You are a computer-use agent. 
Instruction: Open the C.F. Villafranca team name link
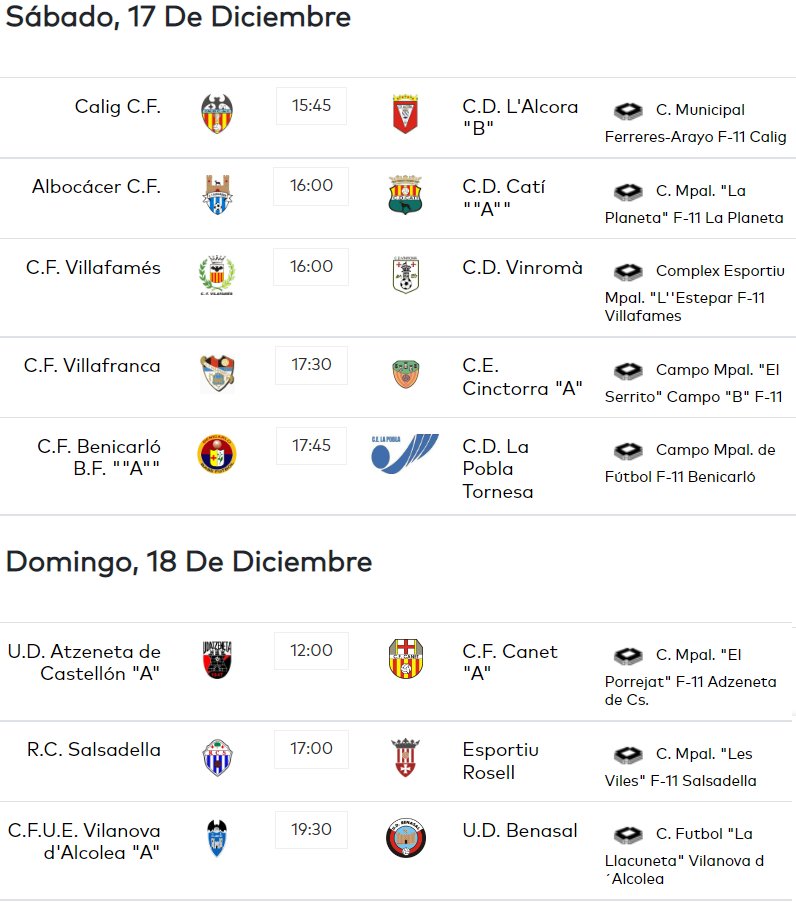[x=92, y=366]
